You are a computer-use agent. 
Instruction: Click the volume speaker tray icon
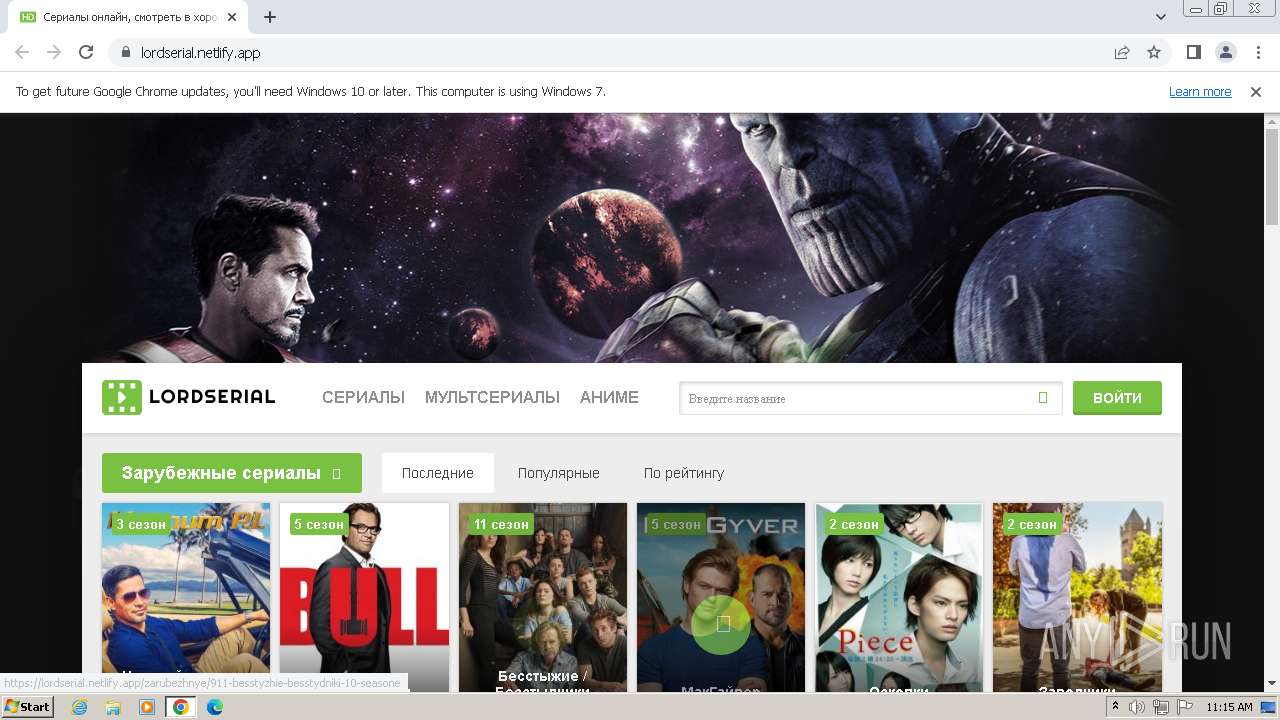(1137, 707)
